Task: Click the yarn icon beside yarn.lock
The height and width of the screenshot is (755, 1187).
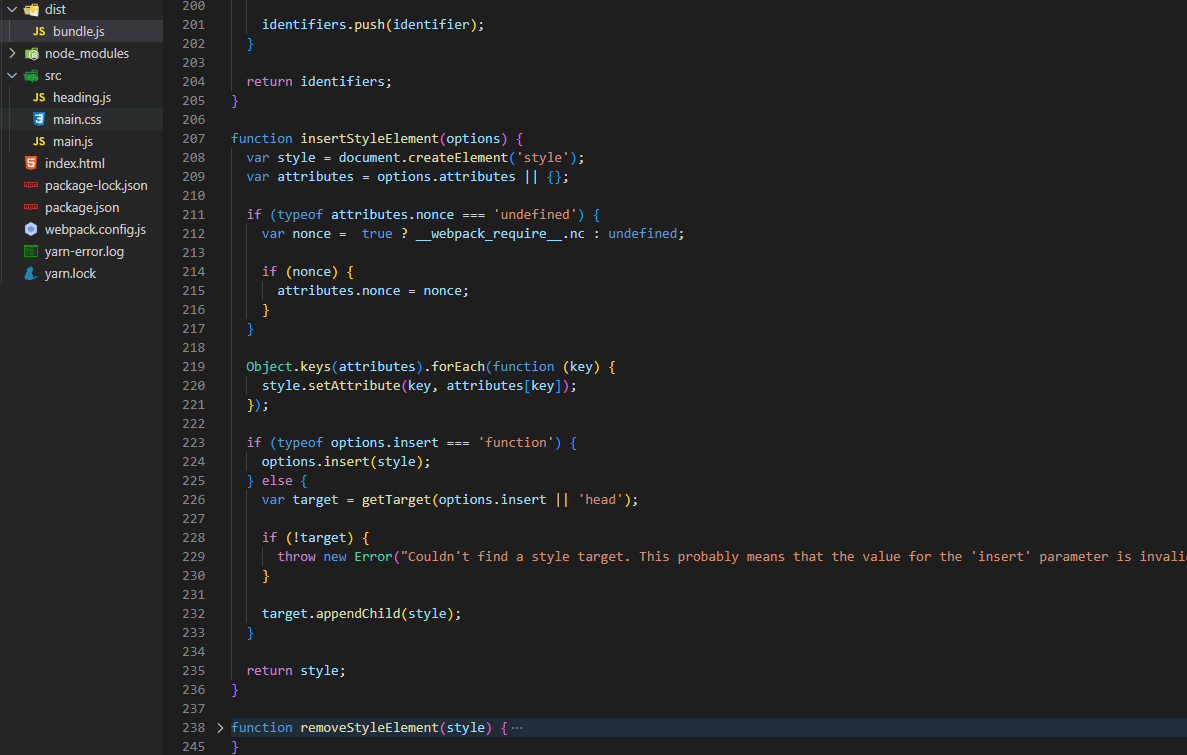Action: [x=31, y=273]
